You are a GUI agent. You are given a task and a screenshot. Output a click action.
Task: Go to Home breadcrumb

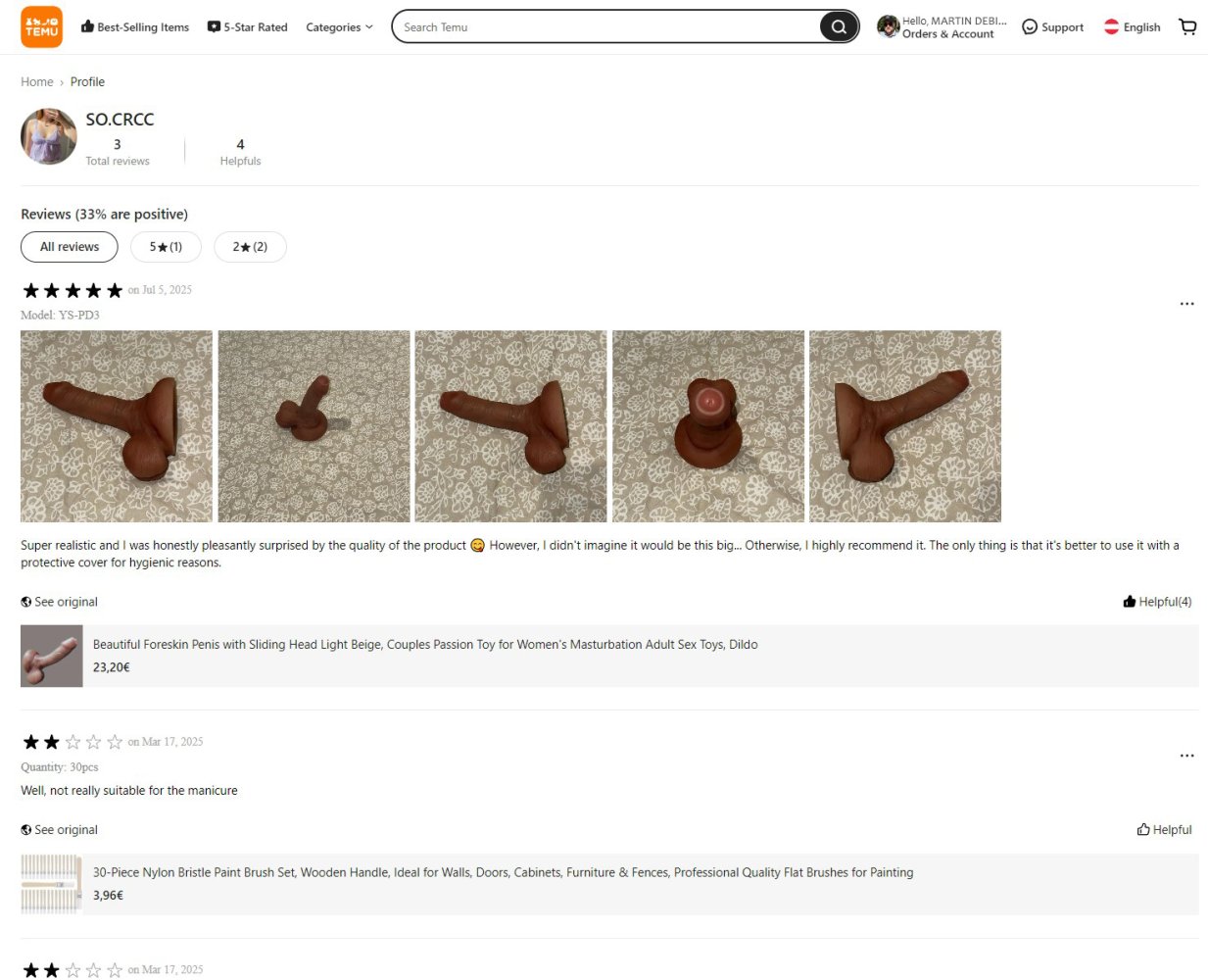click(x=37, y=82)
